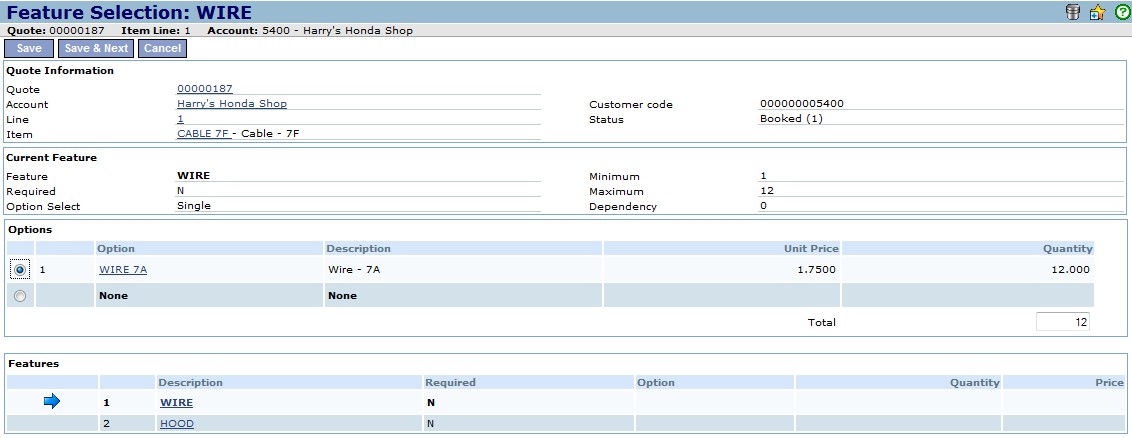Screen dimensions: 1132x438
Task: Select HOOD in the Features list
Action: tap(177, 424)
